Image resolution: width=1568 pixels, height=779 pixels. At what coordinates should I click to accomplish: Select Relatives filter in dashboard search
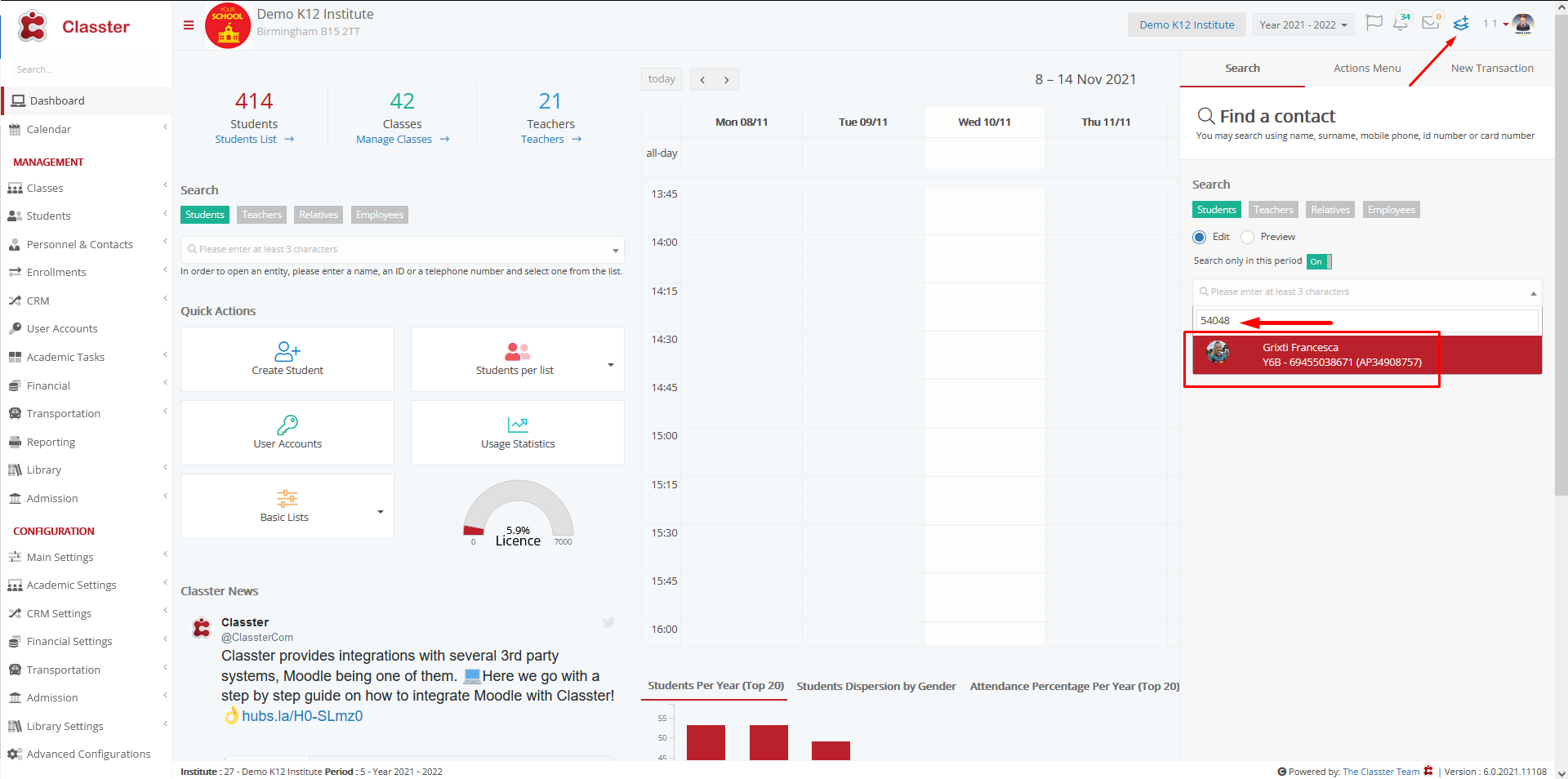pyautogui.click(x=318, y=215)
